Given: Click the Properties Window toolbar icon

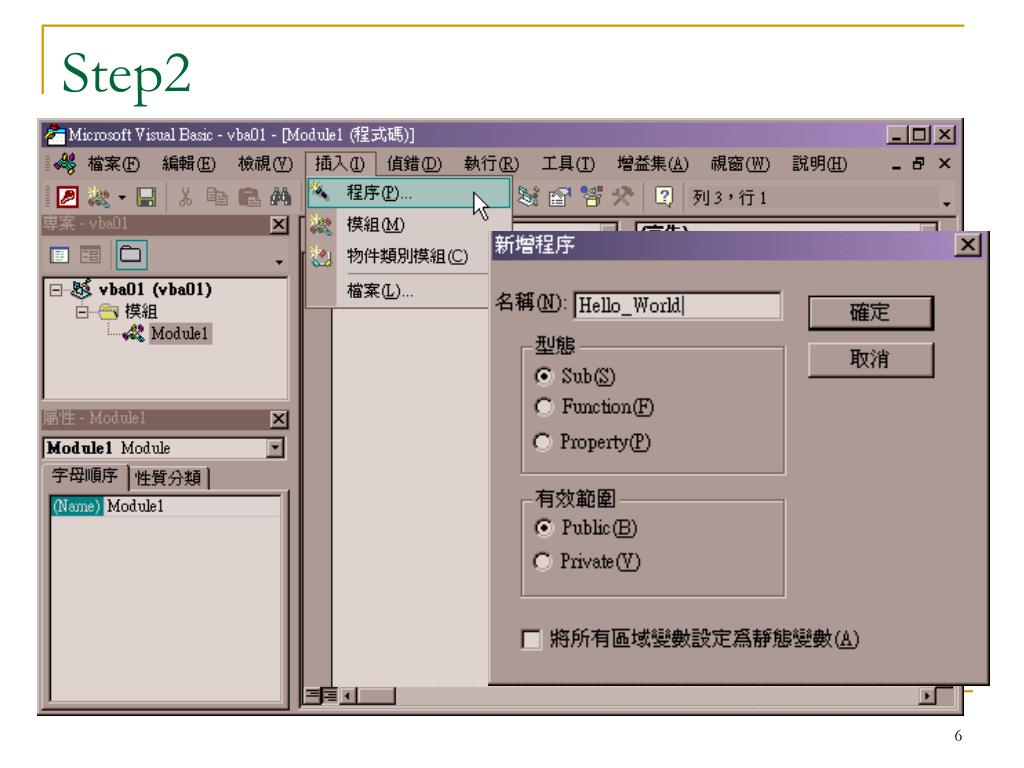Looking at the screenshot, I should point(560,196).
